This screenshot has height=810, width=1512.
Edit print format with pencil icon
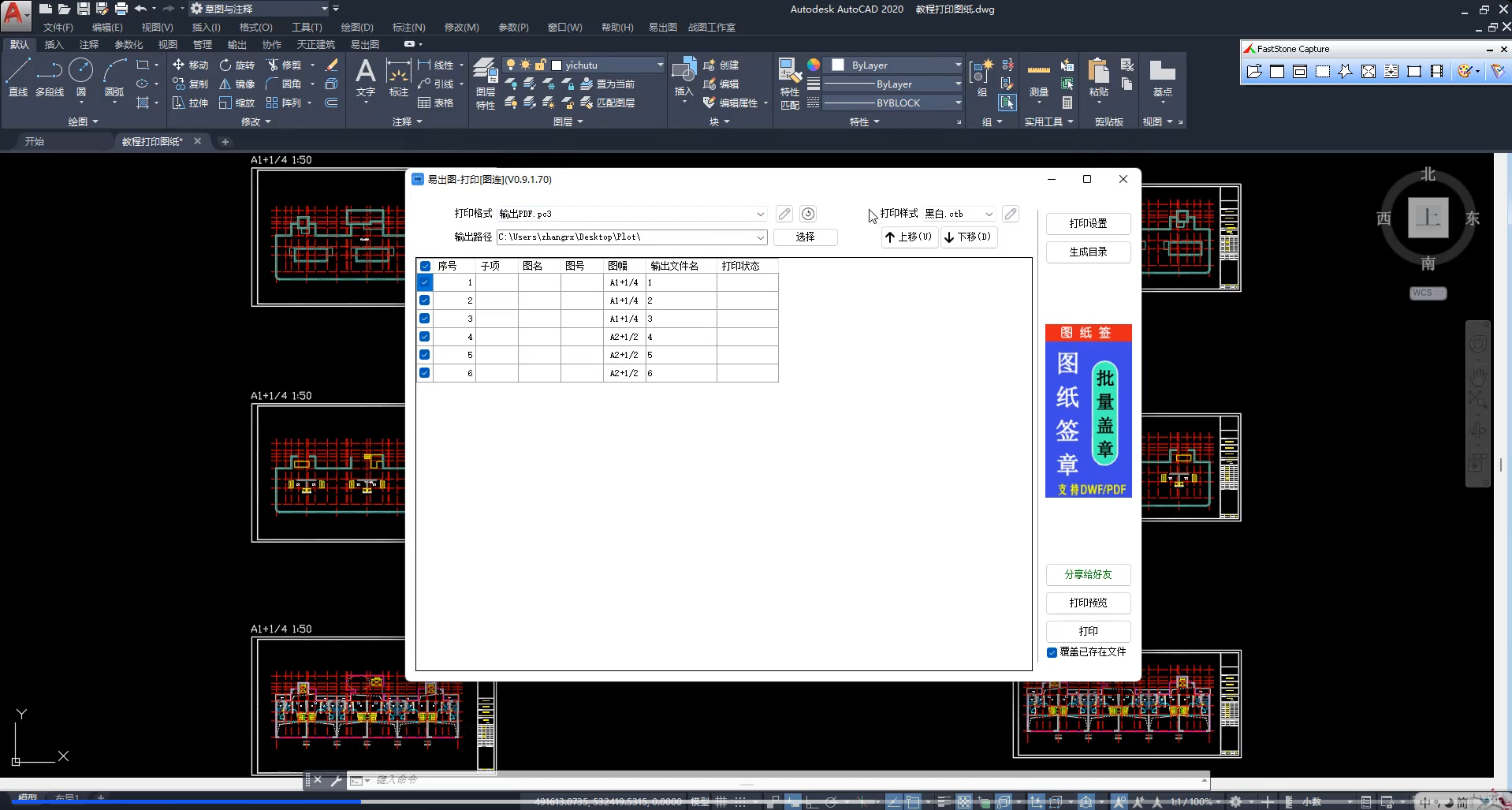pyautogui.click(x=784, y=214)
